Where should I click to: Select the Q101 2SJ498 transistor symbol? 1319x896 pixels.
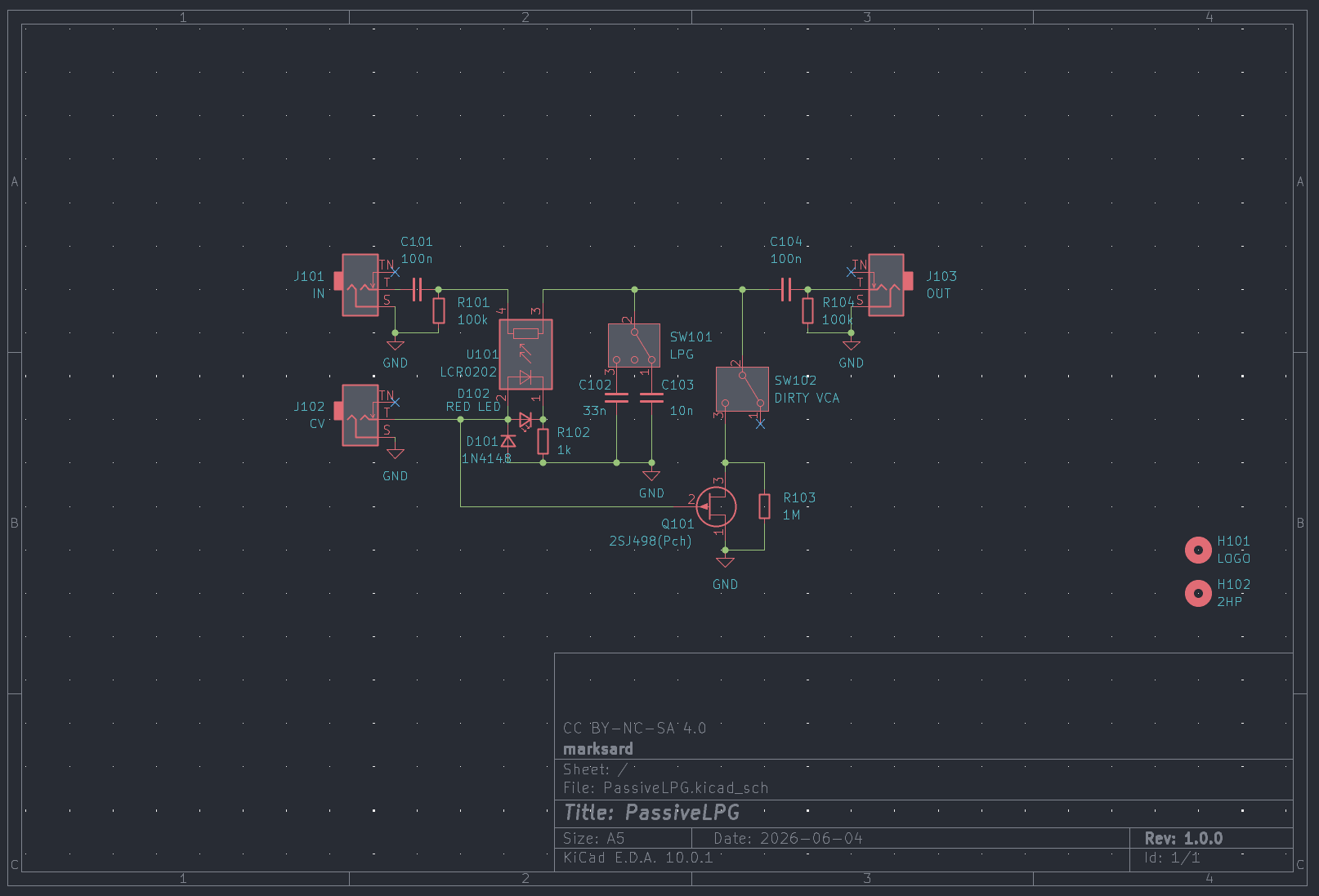point(717,507)
